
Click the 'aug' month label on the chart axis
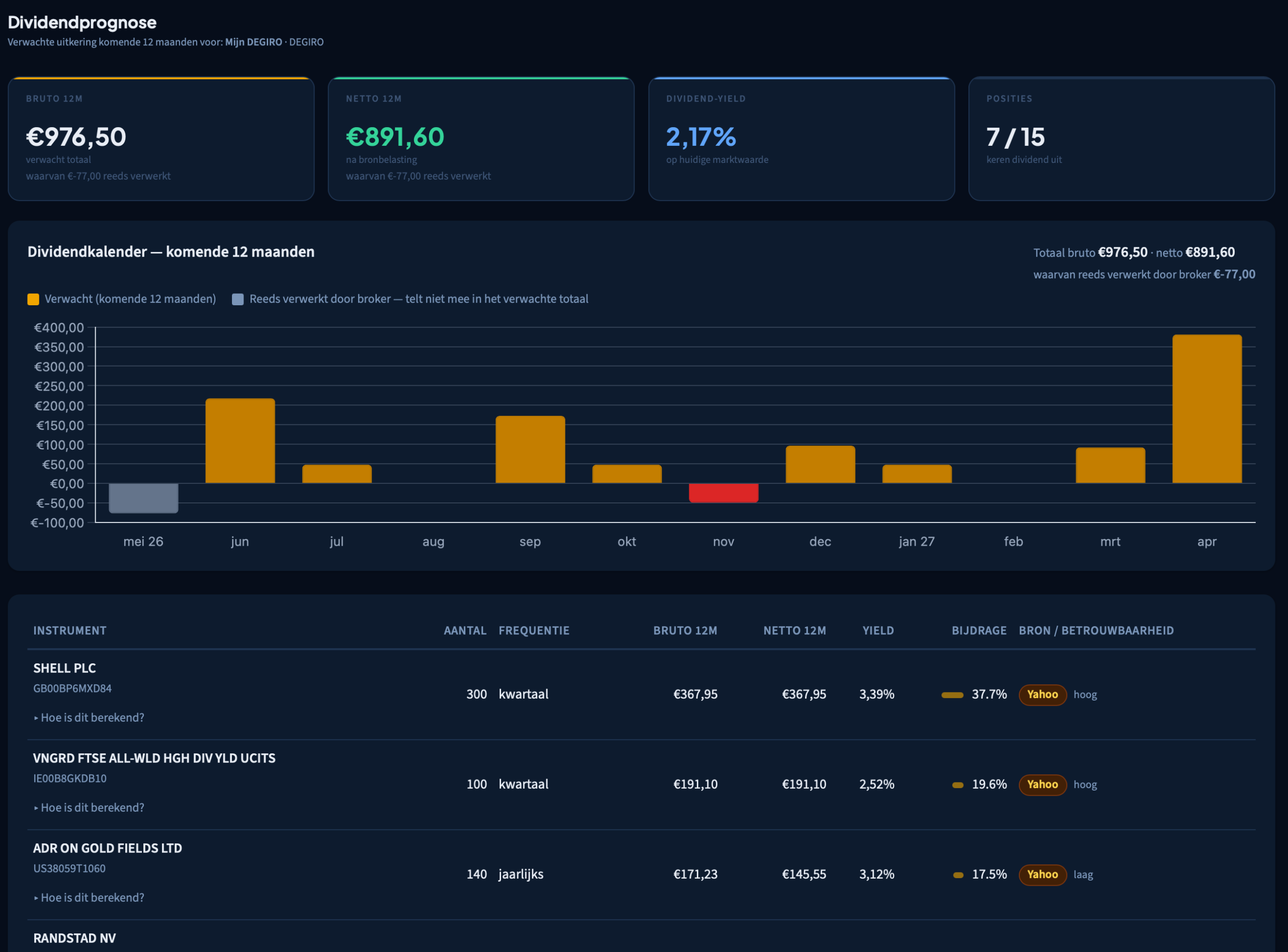pos(434,542)
